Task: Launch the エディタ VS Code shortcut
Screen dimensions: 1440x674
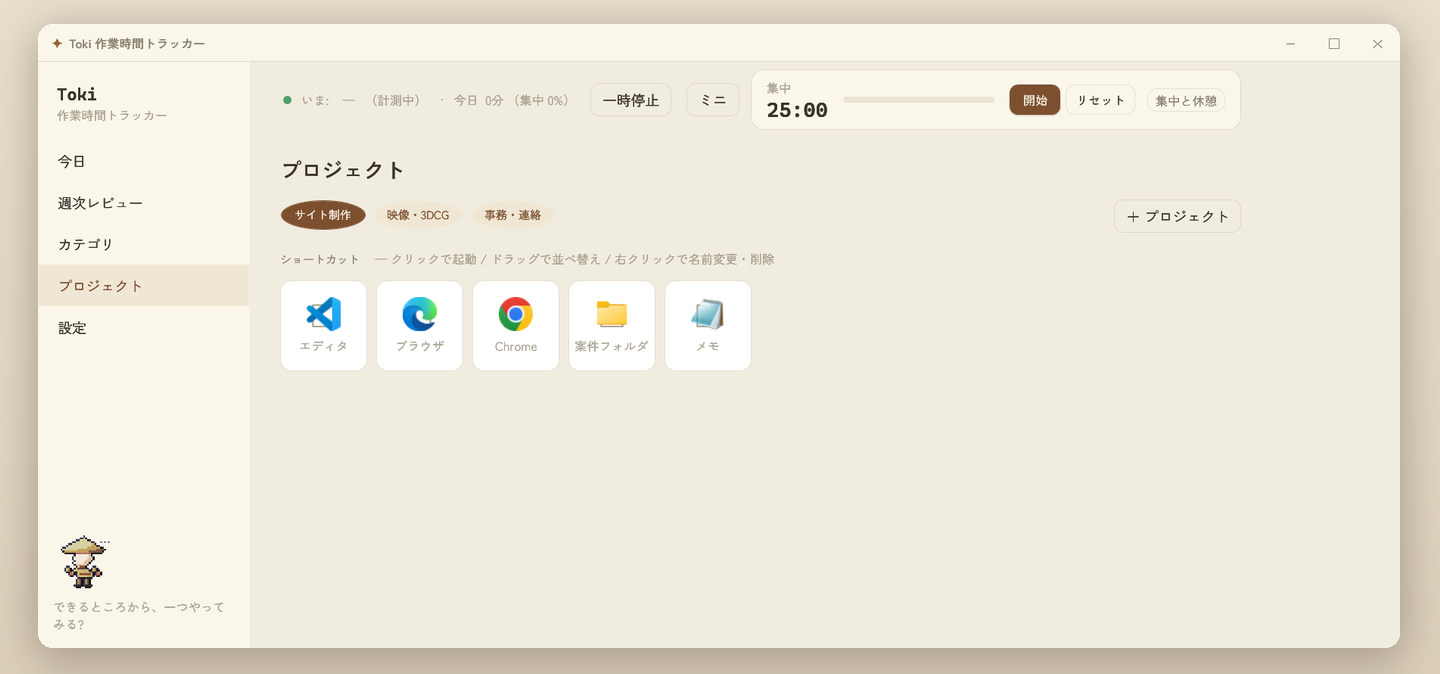Action: [323, 325]
